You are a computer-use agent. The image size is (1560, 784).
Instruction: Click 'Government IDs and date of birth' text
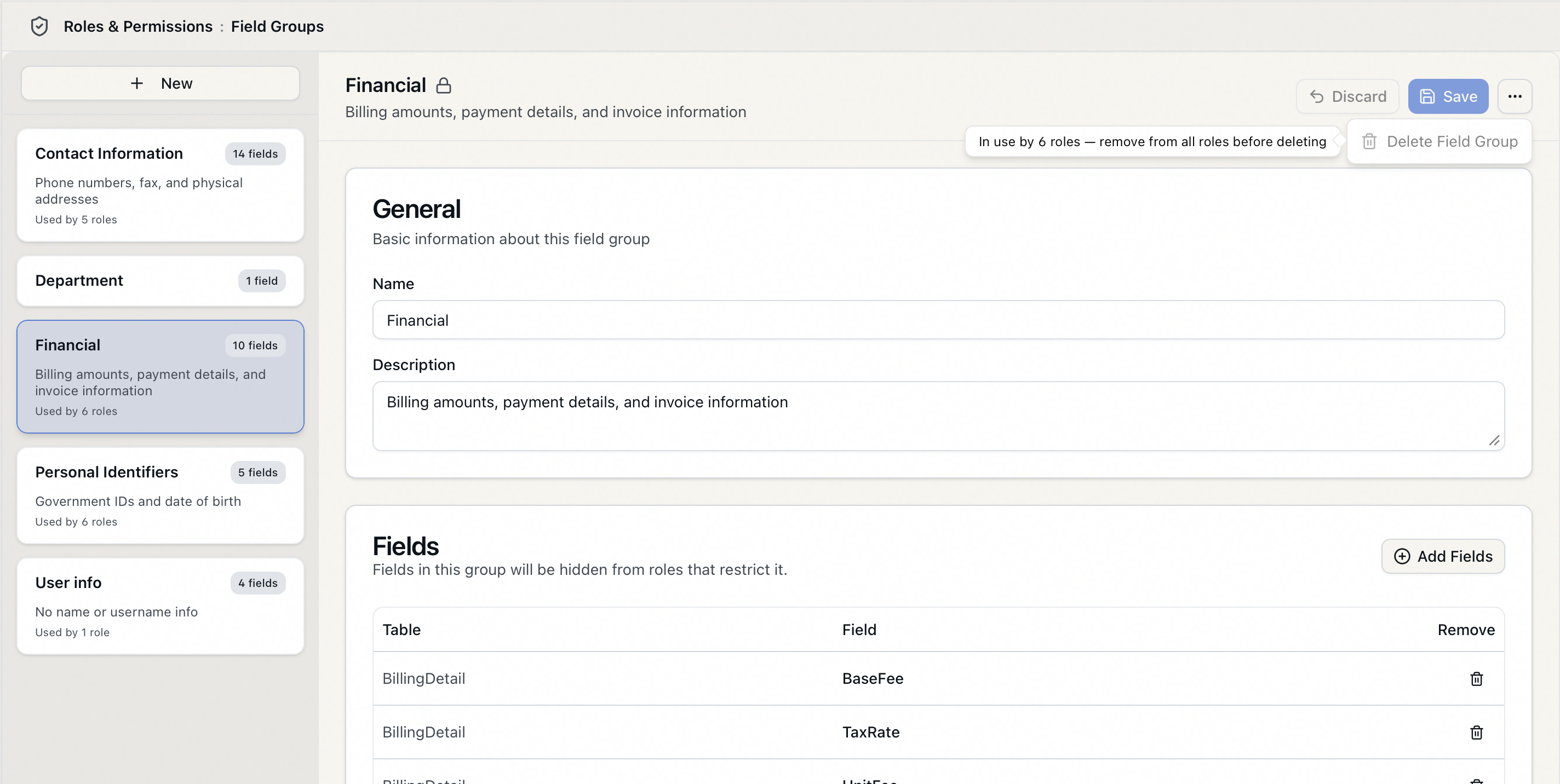coord(138,501)
